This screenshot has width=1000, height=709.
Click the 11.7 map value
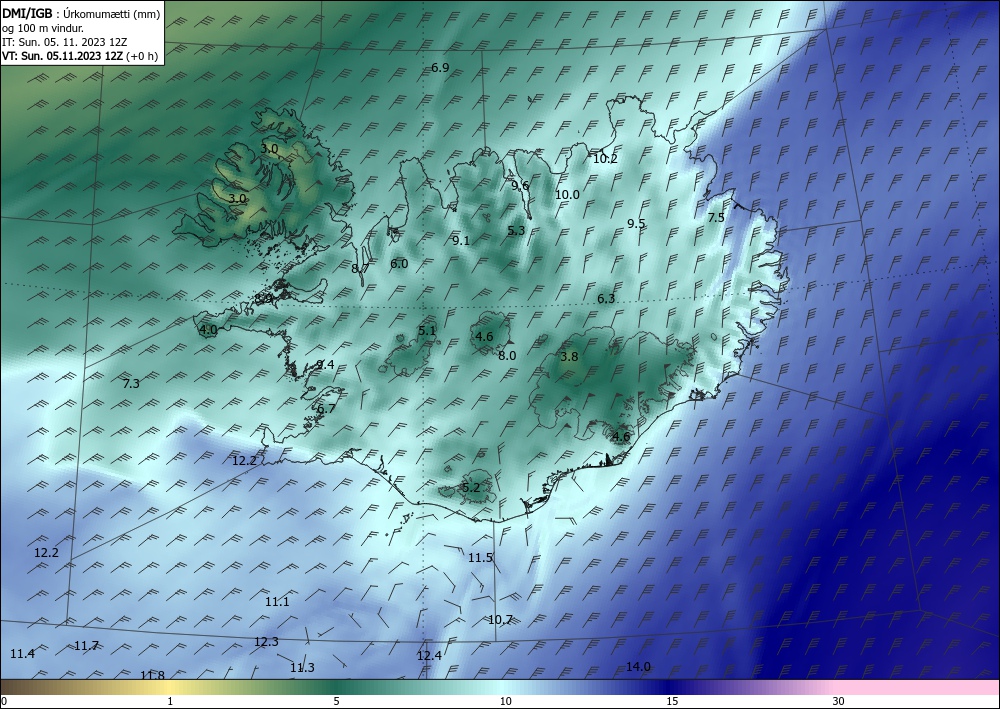tap(86, 646)
